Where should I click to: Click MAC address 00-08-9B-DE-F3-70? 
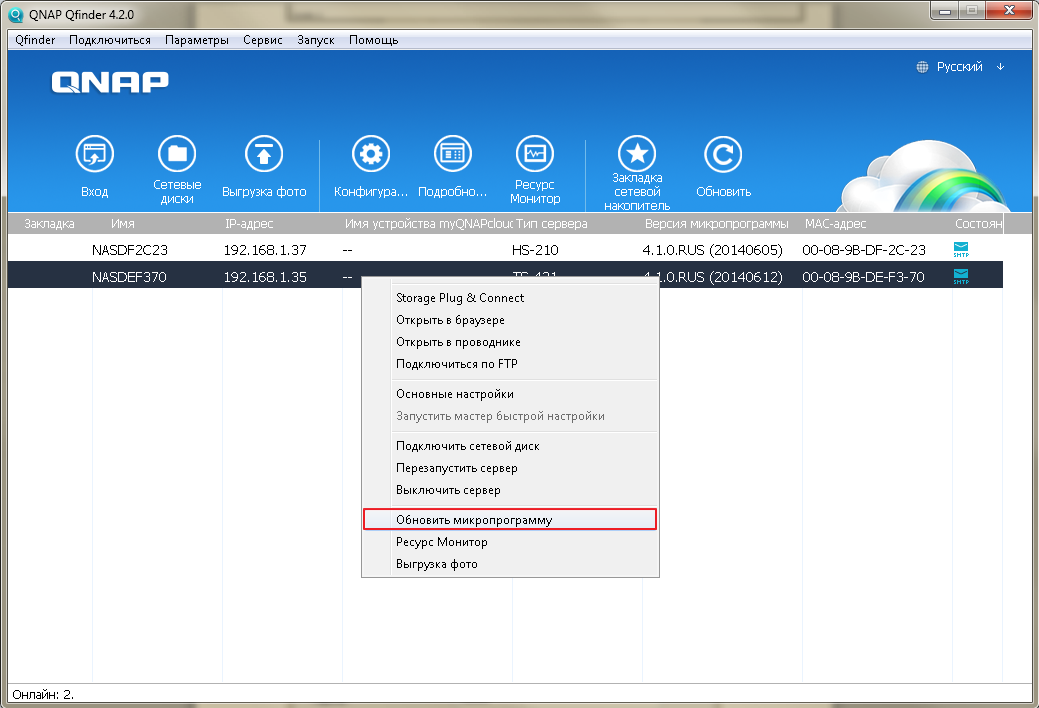coord(863,277)
